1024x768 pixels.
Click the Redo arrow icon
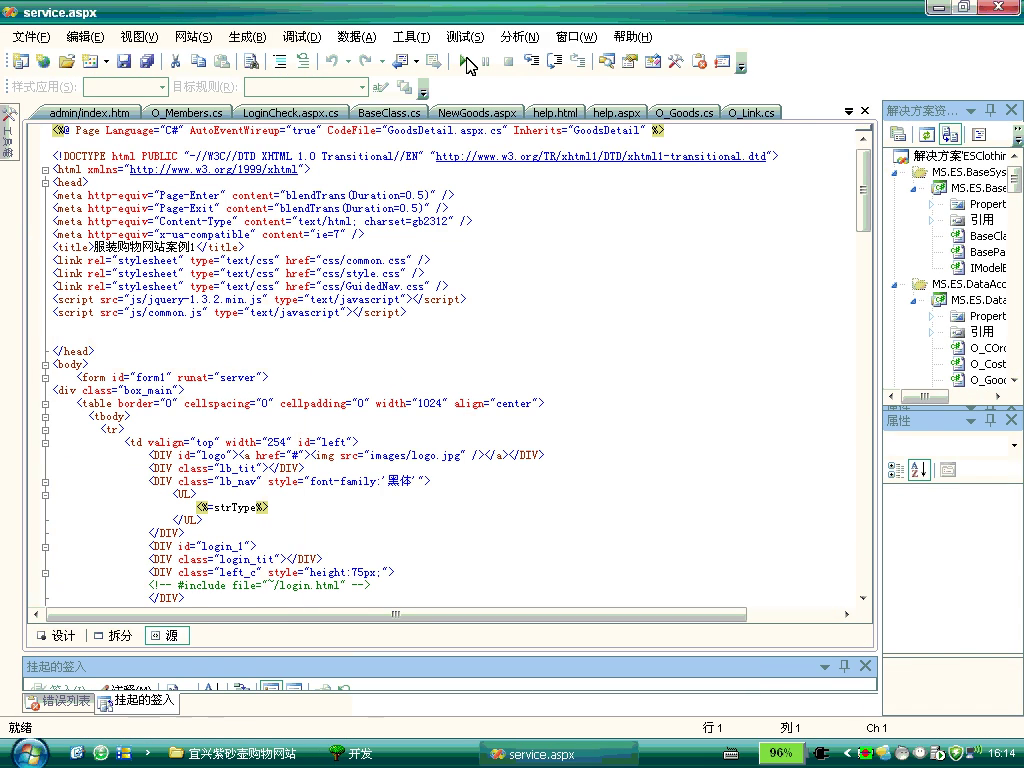click(365, 61)
